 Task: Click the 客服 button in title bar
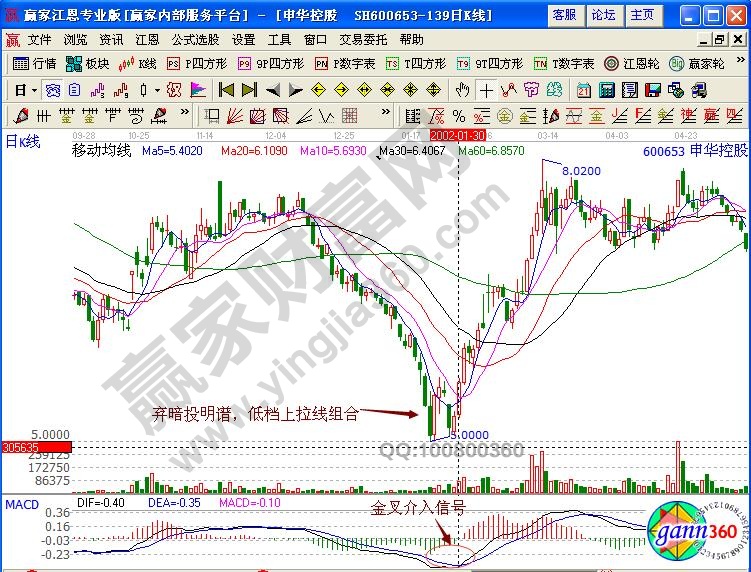pos(564,15)
